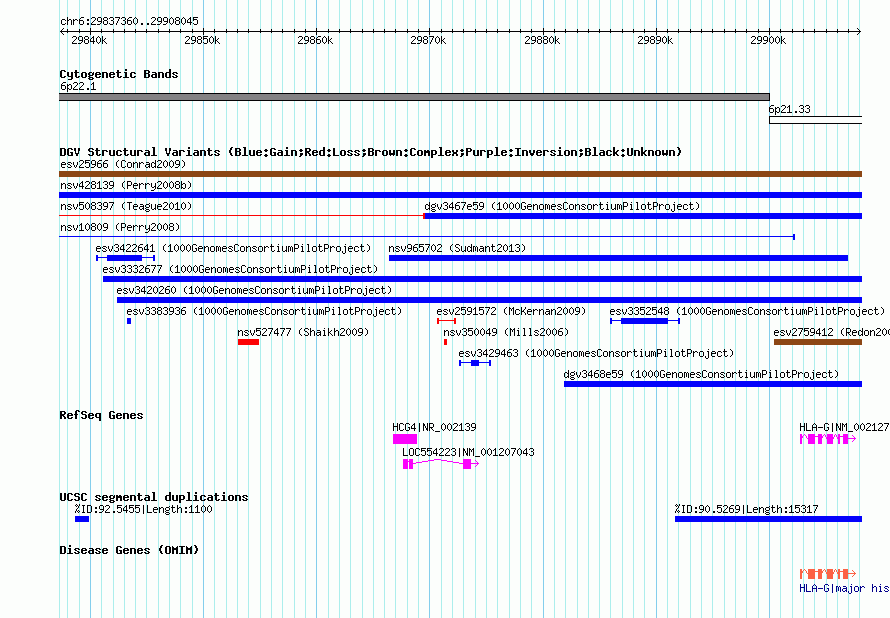Click the 29900k ruler position
This screenshot has height=618, width=890.
pyautogui.click(x=768, y=40)
